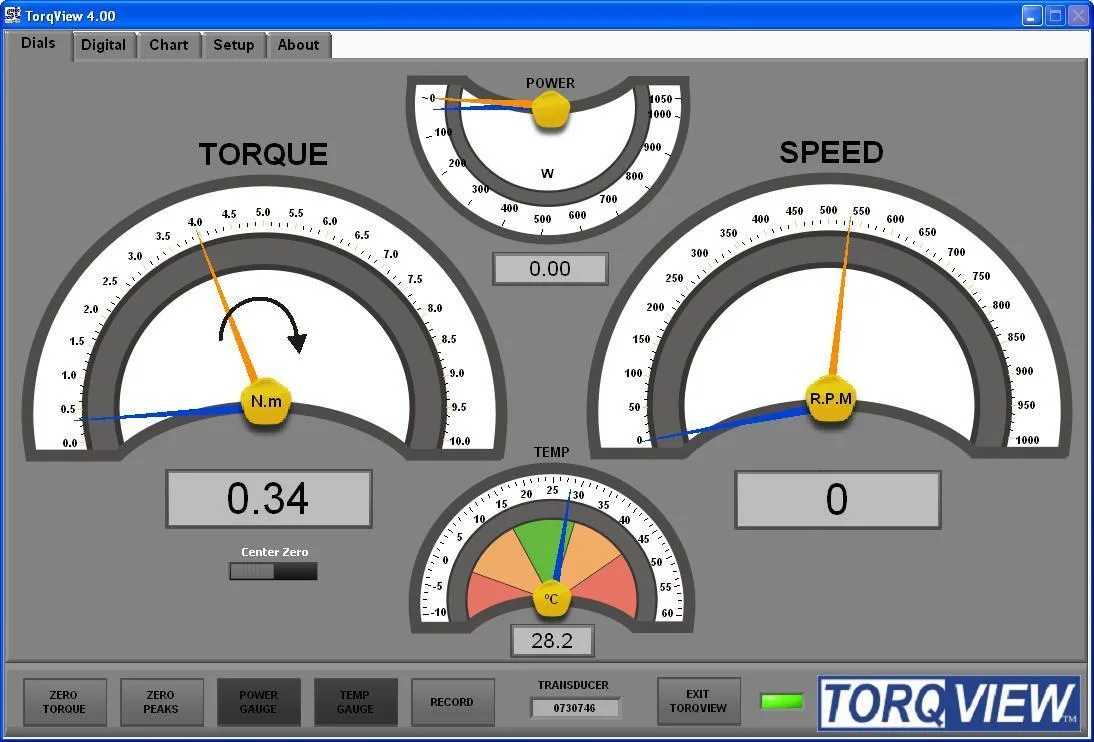Switch to the About tab
Image resolution: width=1094 pixels, height=742 pixels.
coord(298,45)
